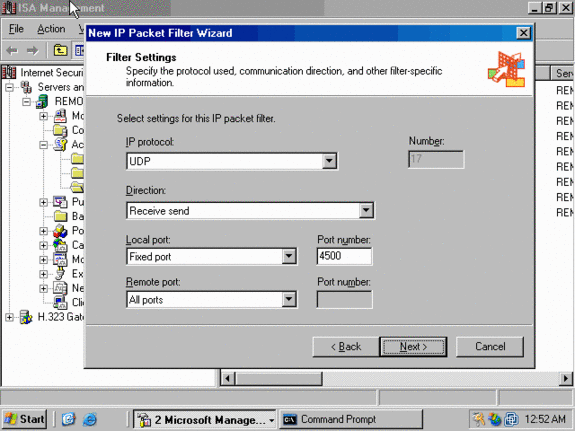Viewport: 575px width, 431px height.
Task: Click the Back button in the wizard
Action: 346,347
